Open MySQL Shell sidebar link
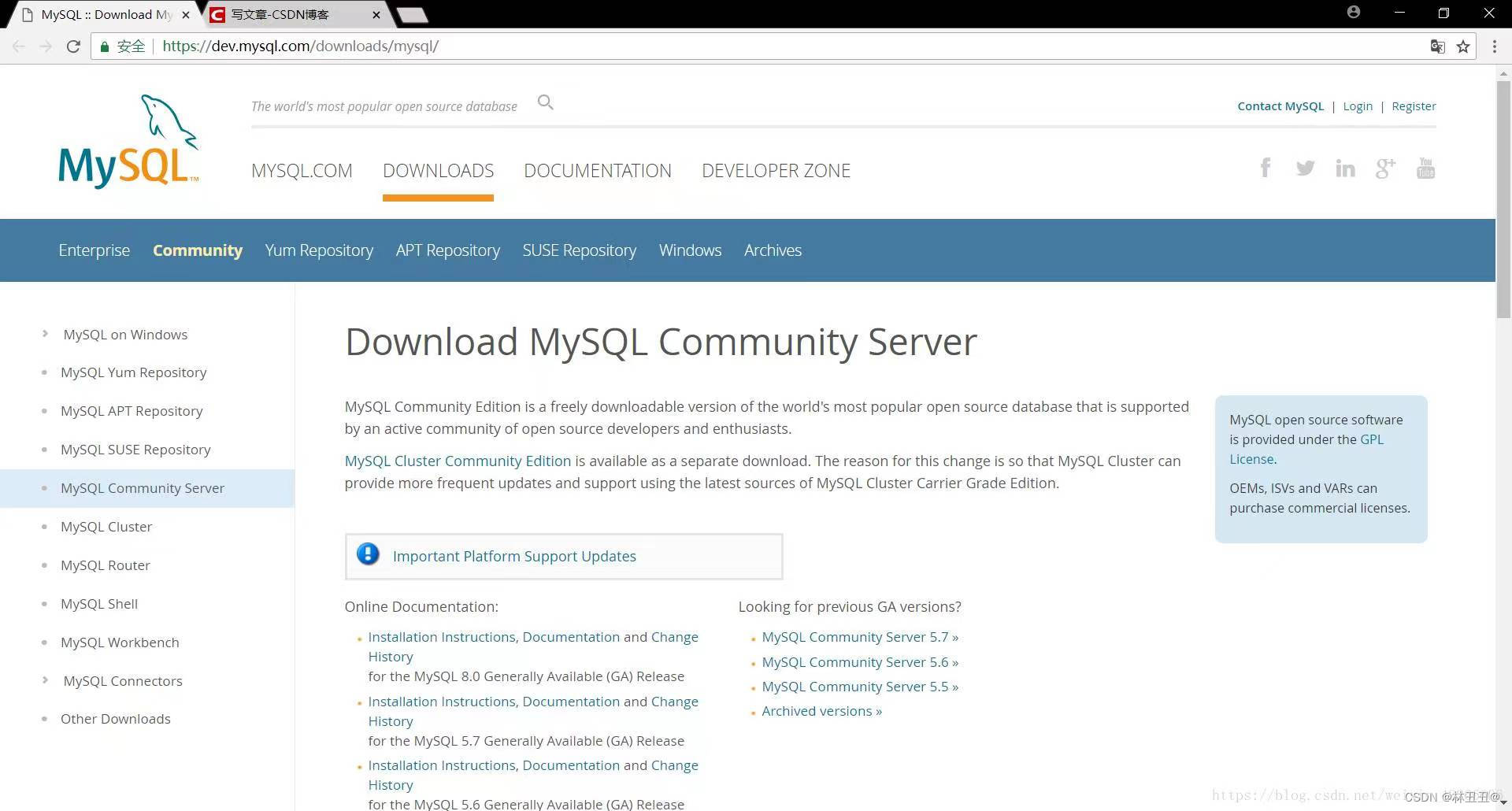Screen dimensions: 1512x811 [x=99, y=604]
